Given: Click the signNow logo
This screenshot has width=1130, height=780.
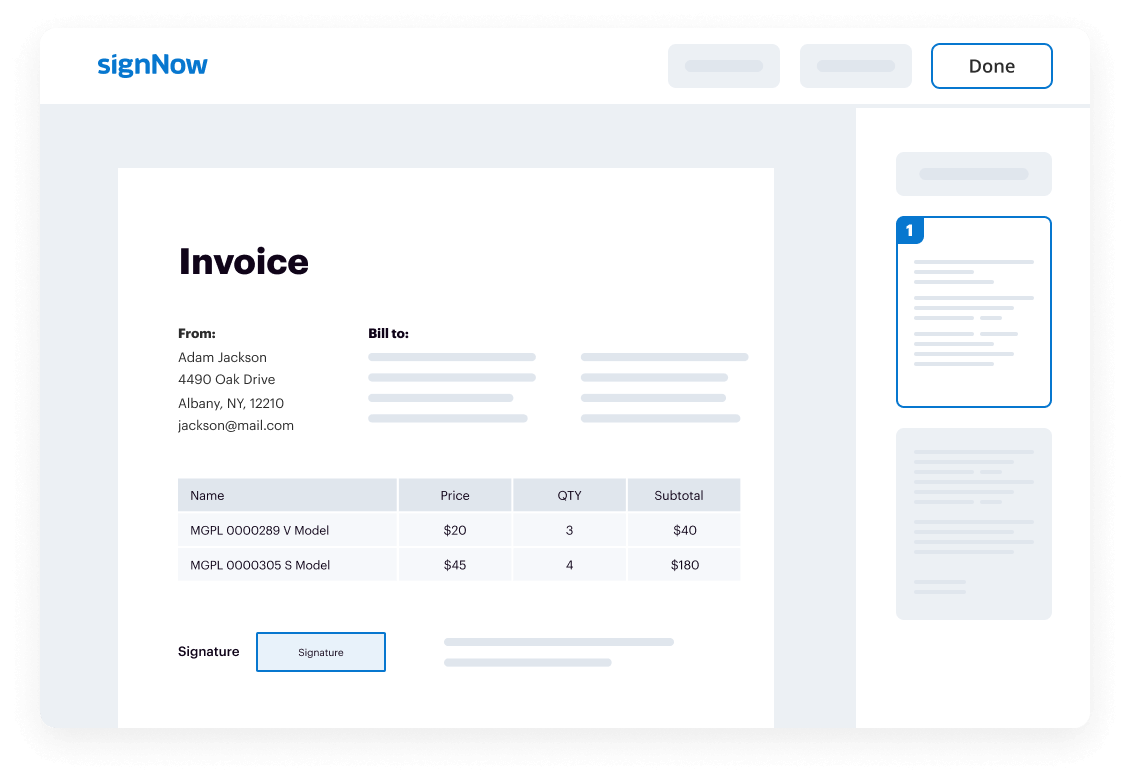Looking at the screenshot, I should pos(152,64).
